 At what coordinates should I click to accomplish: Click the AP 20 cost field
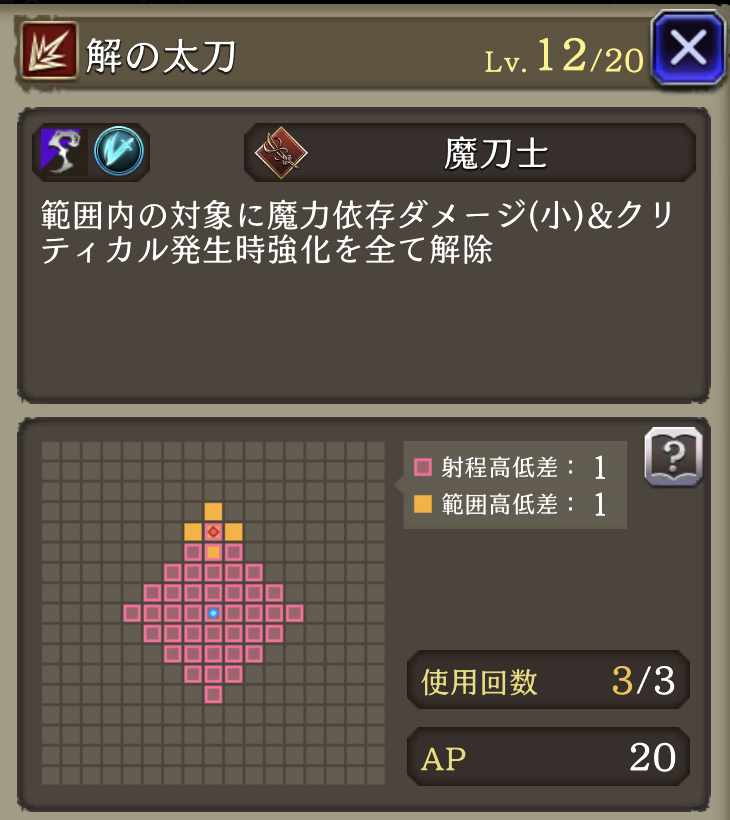[x=548, y=757]
